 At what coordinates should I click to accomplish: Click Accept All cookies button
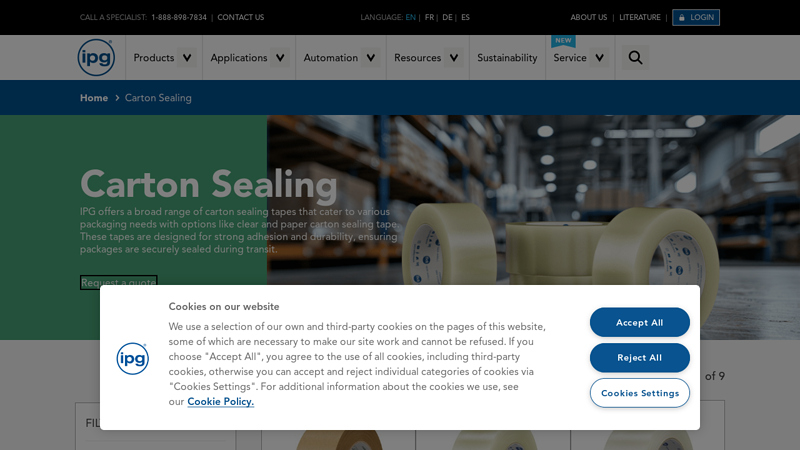pyautogui.click(x=639, y=322)
